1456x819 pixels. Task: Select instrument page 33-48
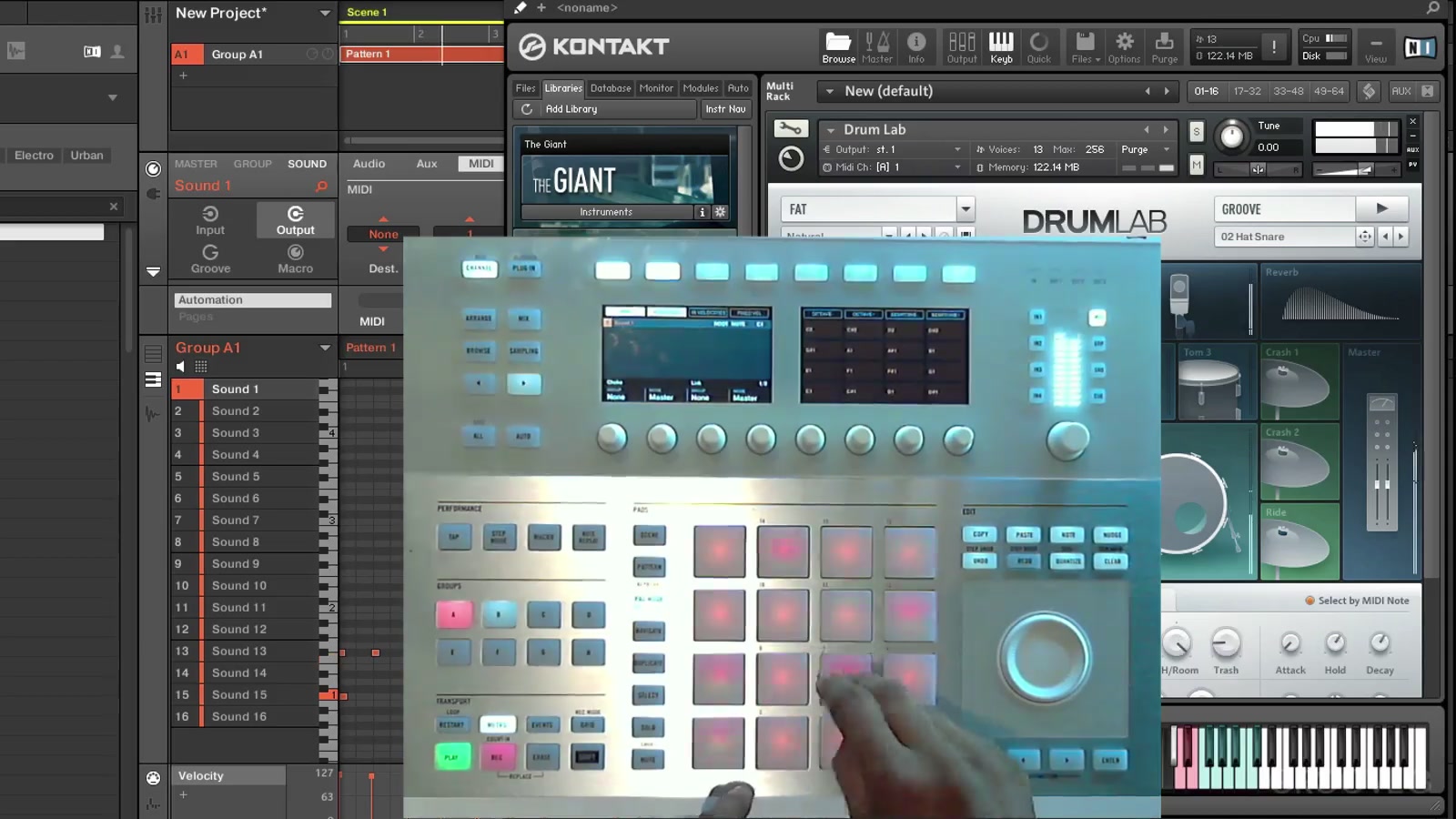click(x=1289, y=91)
